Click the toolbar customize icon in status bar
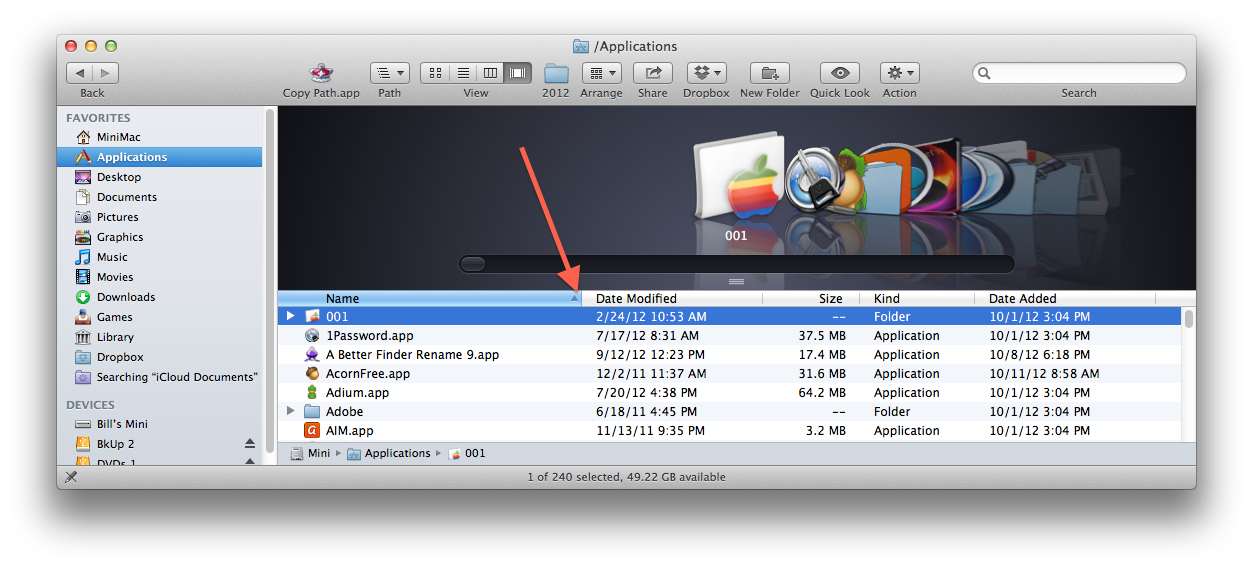 click(71, 477)
